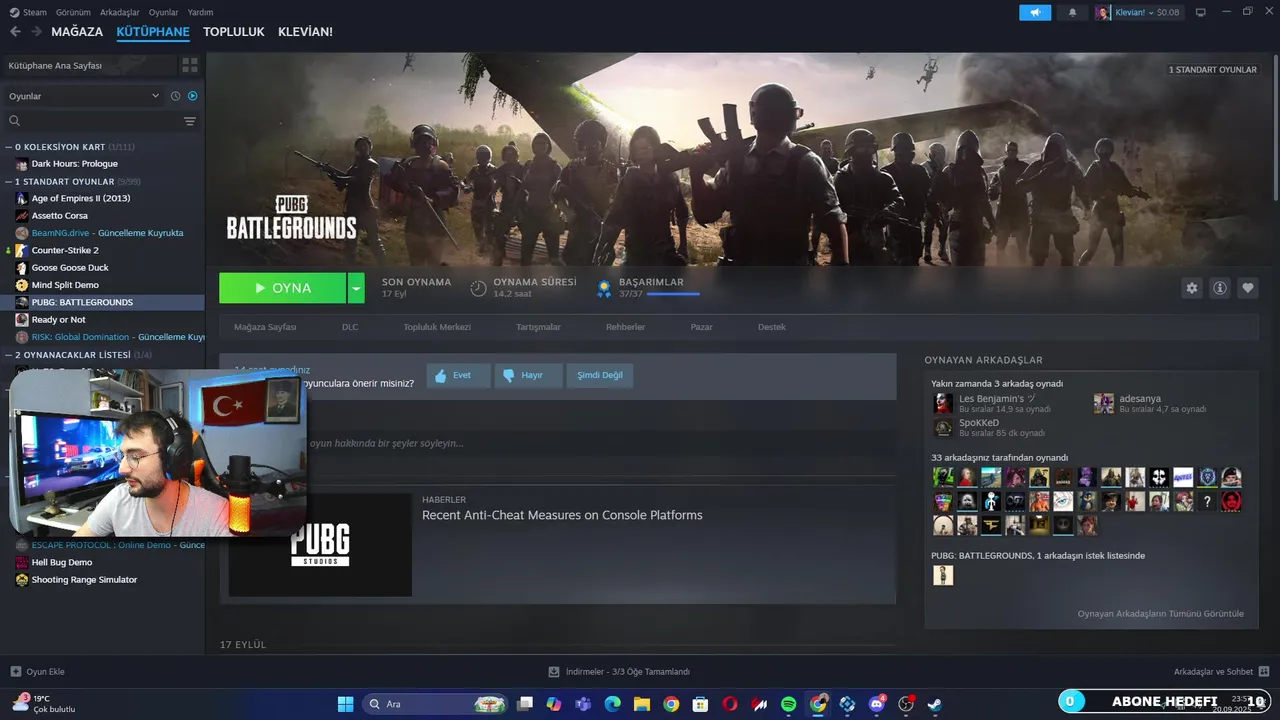This screenshot has width=1280, height=720.
Task: Switch to the MAĞAZA tab
Action: point(77,32)
